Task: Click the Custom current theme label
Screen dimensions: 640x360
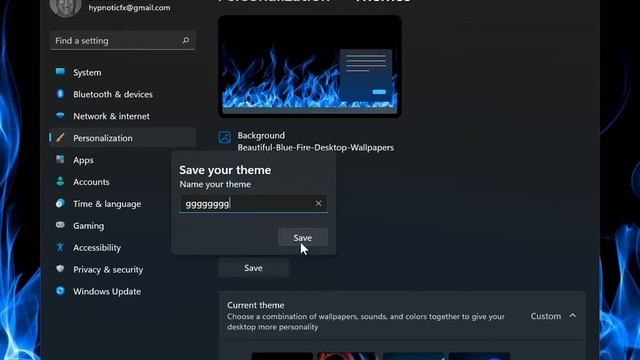Action: (546, 316)
